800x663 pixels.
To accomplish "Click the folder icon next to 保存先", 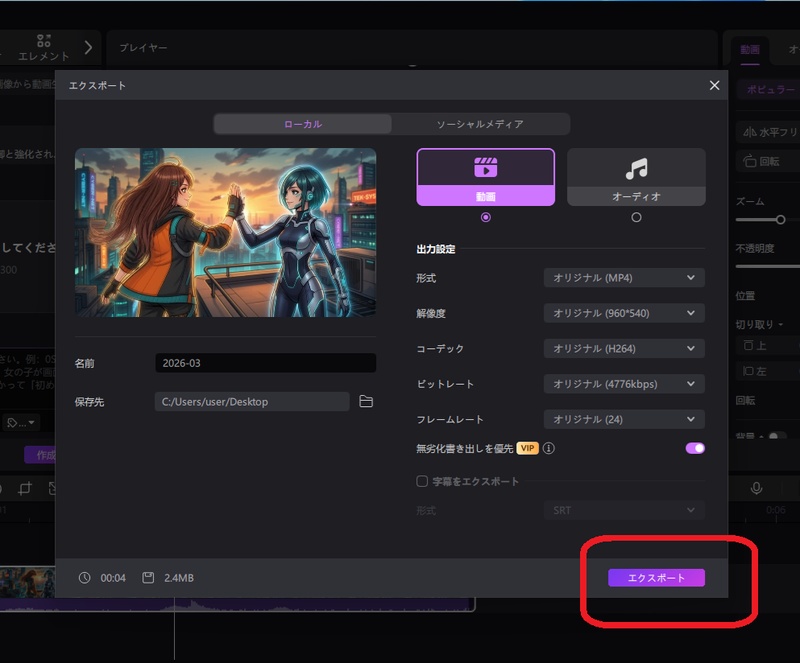I will pos(365,401).
